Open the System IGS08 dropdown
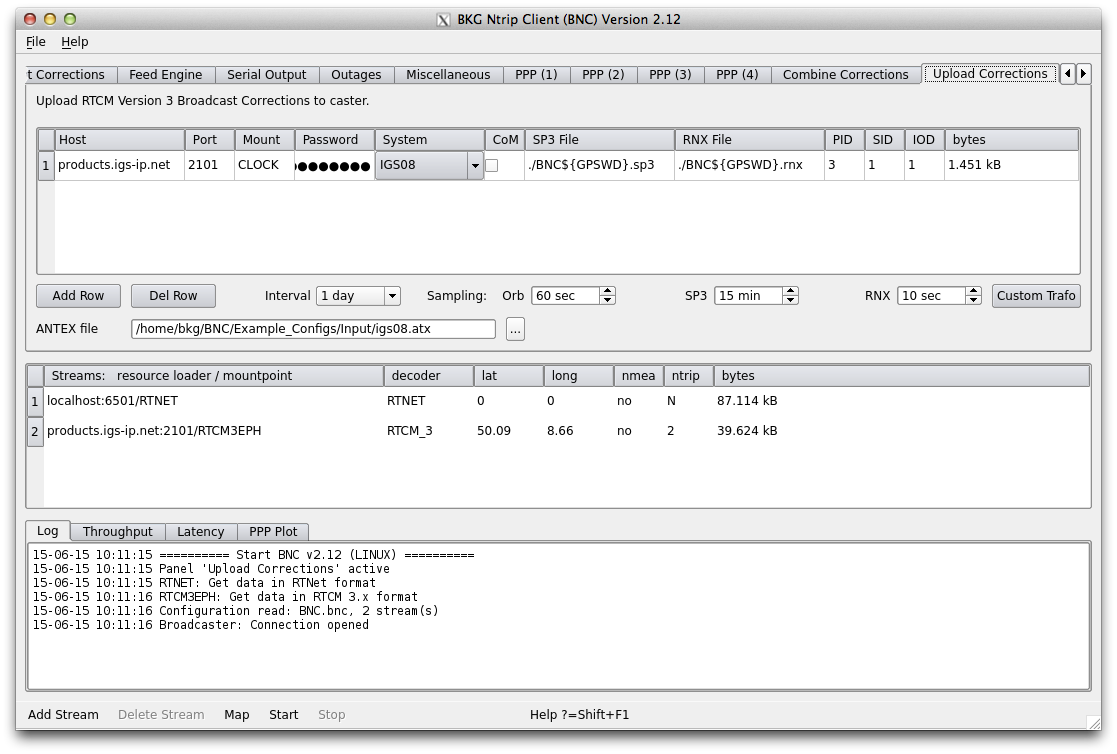 click(475, 166)
